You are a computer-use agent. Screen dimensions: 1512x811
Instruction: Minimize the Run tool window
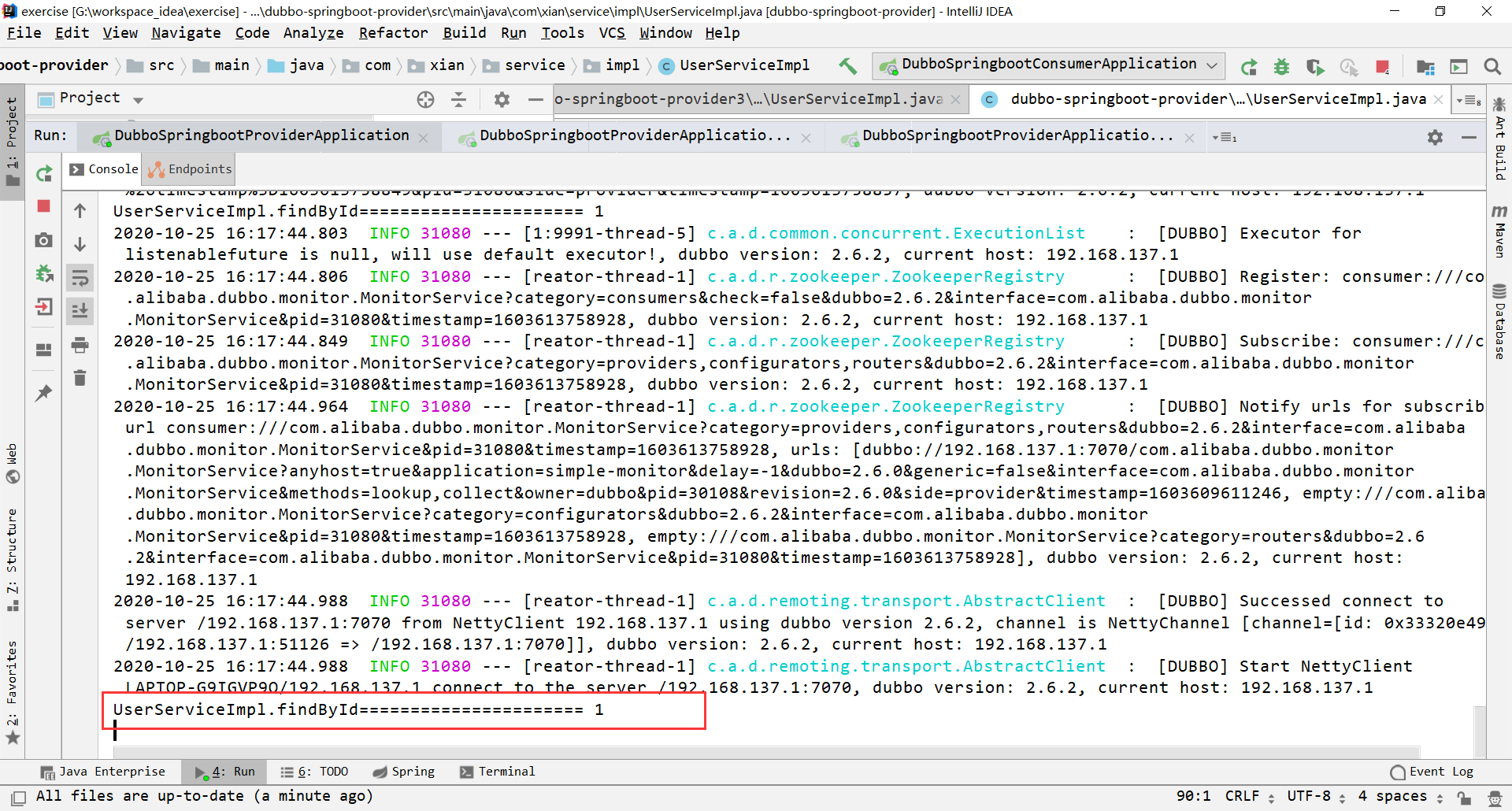pos(1469,137)
